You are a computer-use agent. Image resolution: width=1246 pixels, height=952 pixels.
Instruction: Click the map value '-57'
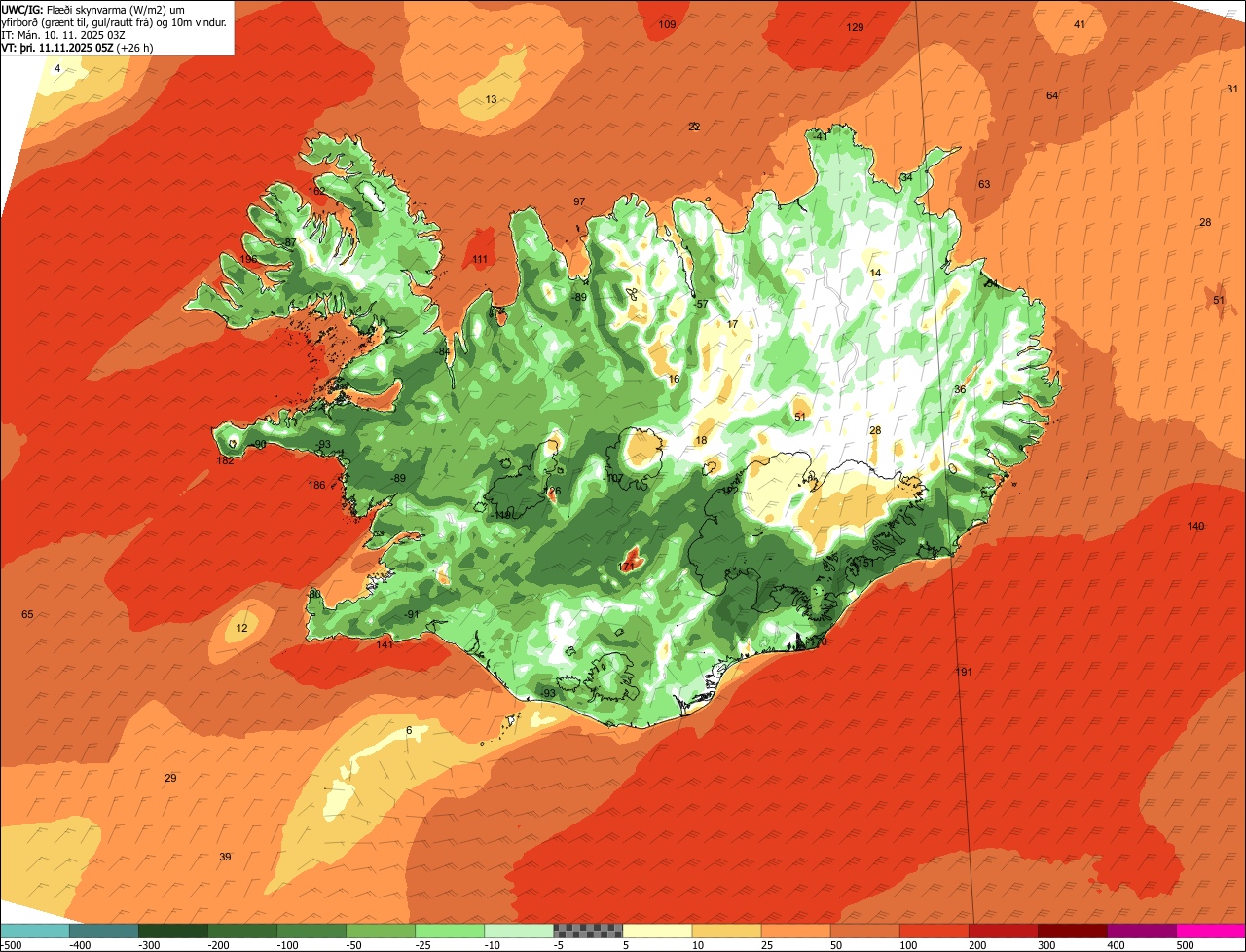pos(700,304)
